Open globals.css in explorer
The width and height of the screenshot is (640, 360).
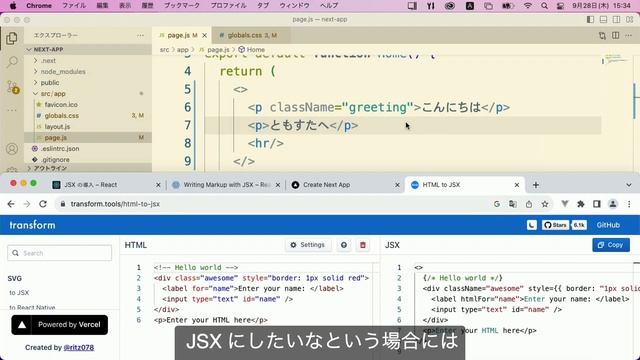click(88, 116)
